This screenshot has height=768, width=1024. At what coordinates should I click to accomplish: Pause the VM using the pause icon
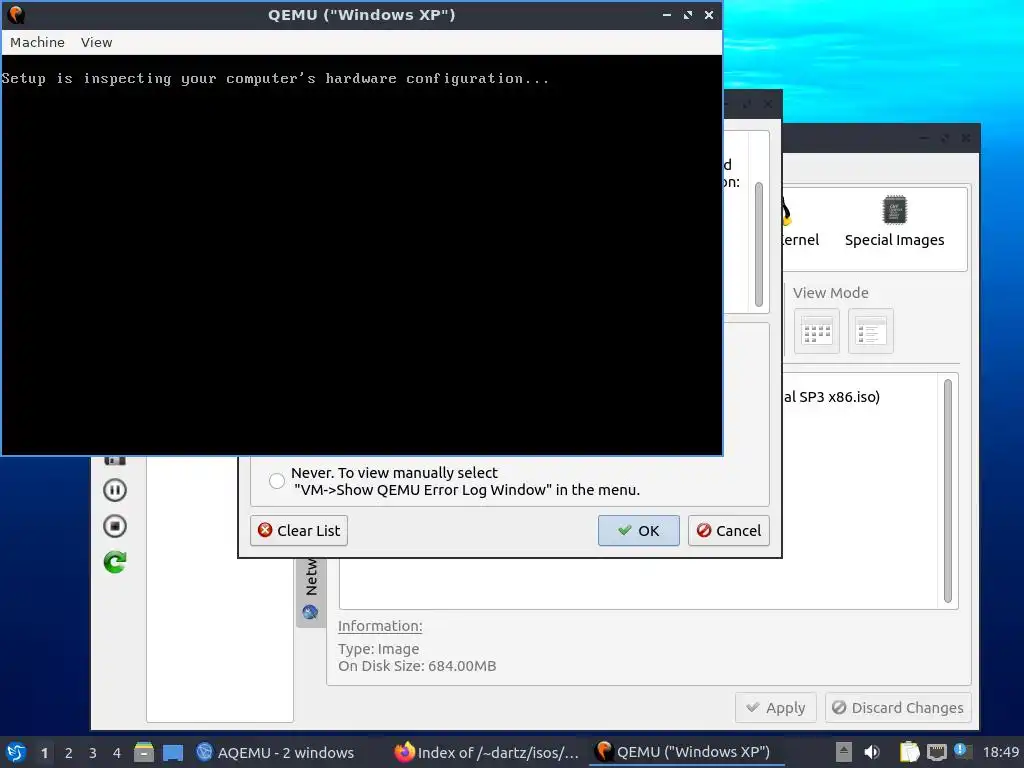tap(115, 490)
